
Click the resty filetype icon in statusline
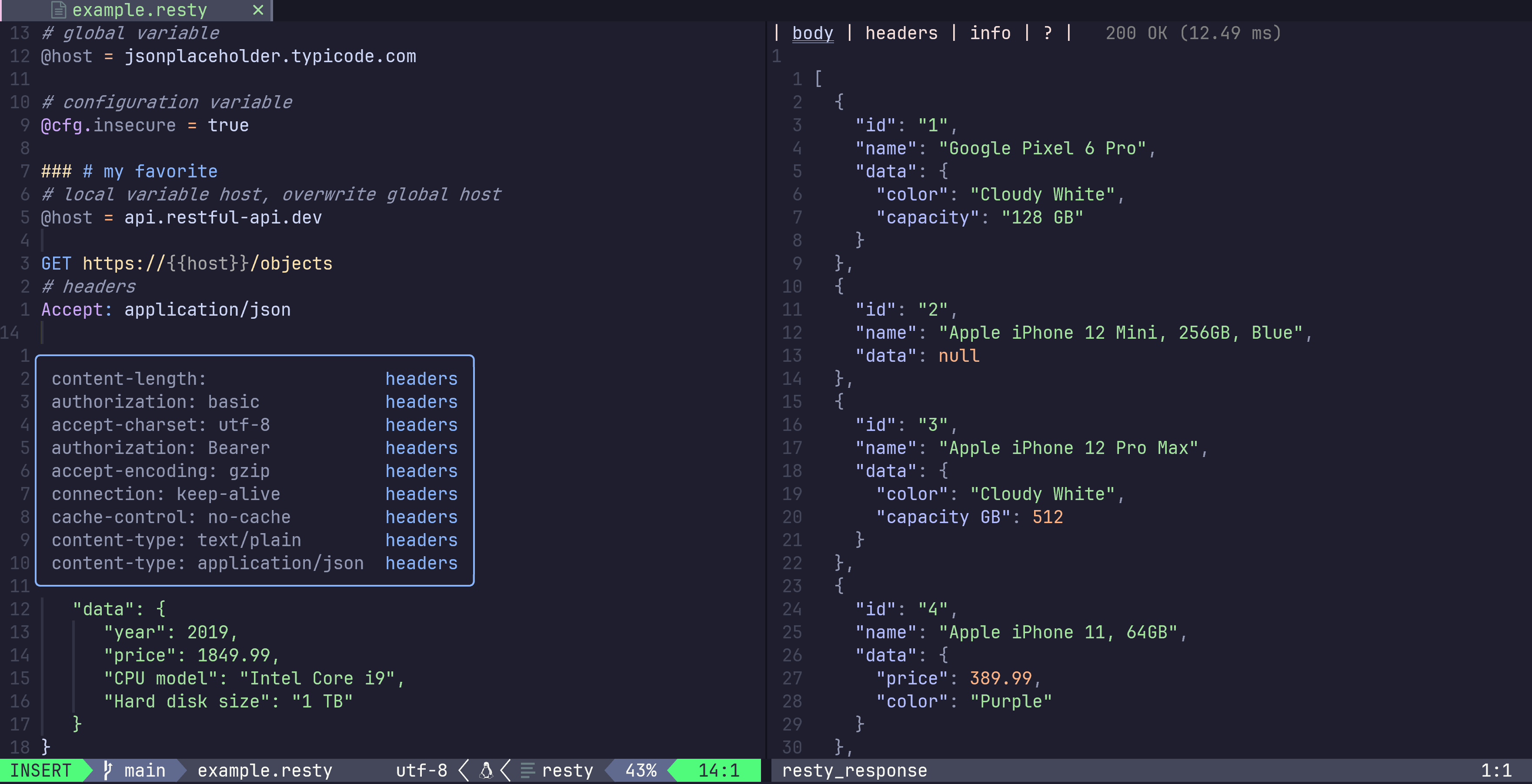(527, 771)
